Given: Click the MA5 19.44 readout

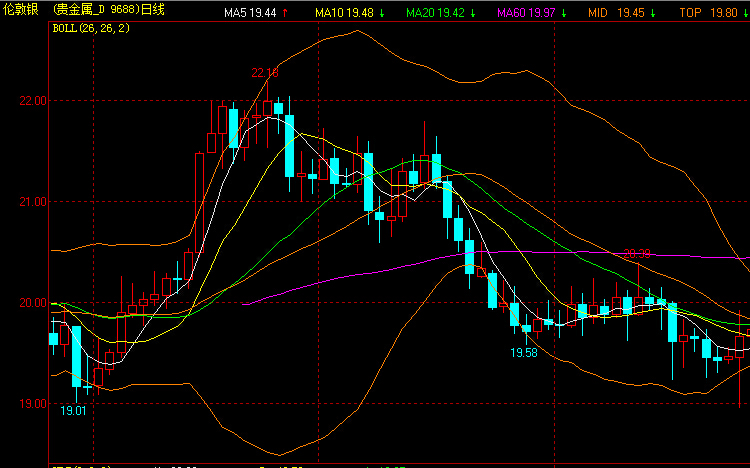Looking at the screenshot, I should tap(250, 13).
